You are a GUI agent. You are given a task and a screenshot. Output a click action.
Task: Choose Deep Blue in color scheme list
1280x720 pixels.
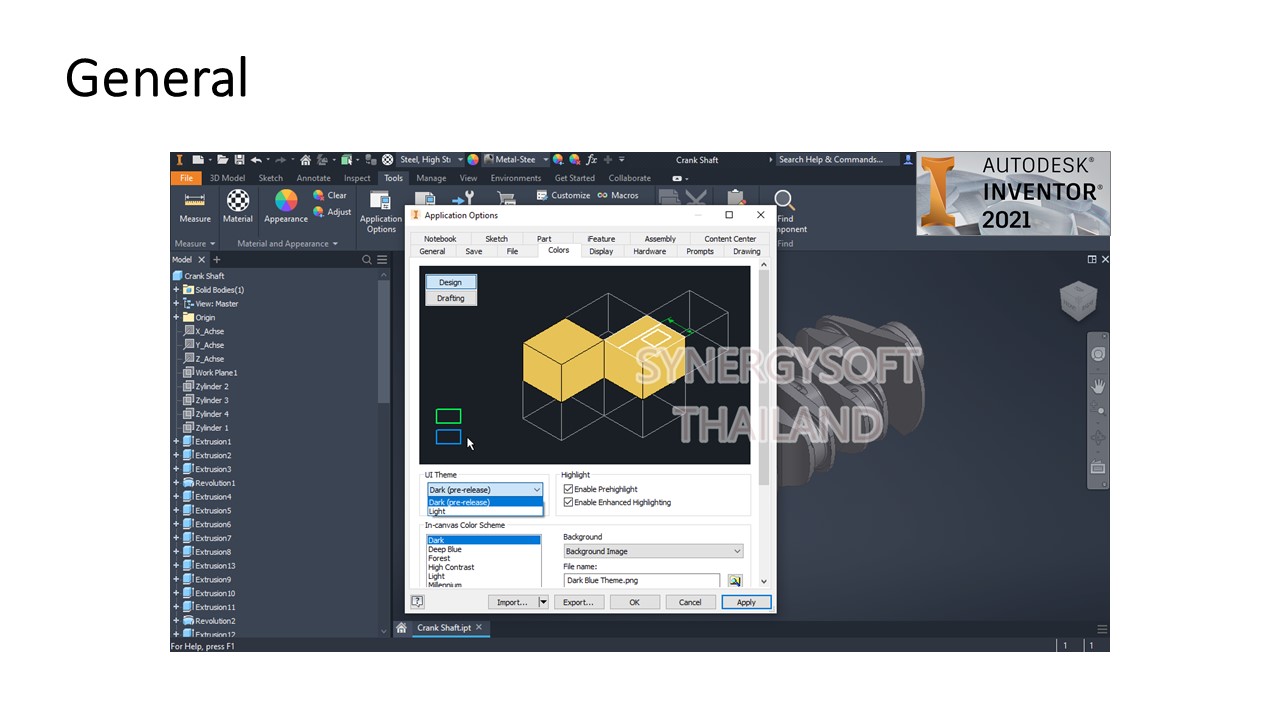[x=445, y=549]
